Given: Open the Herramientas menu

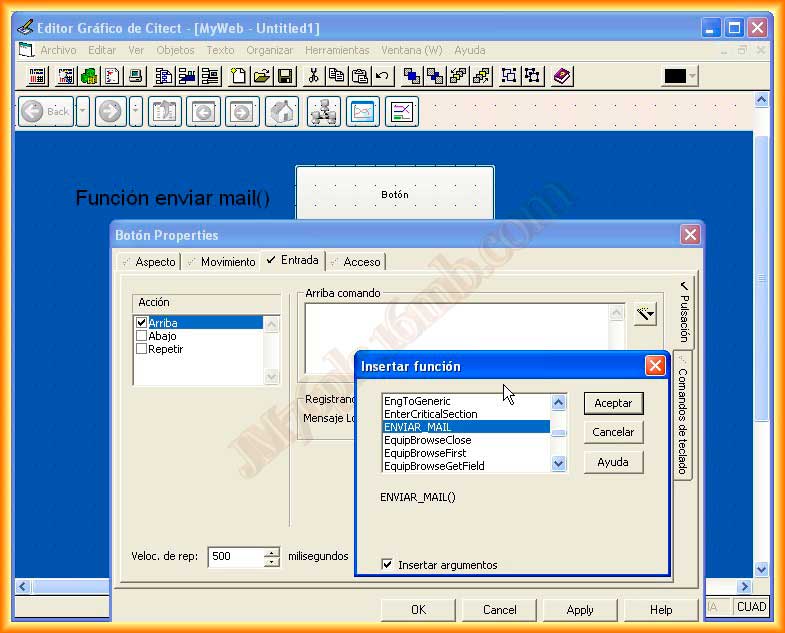Looking at the screenshot, I should (337, 50).
